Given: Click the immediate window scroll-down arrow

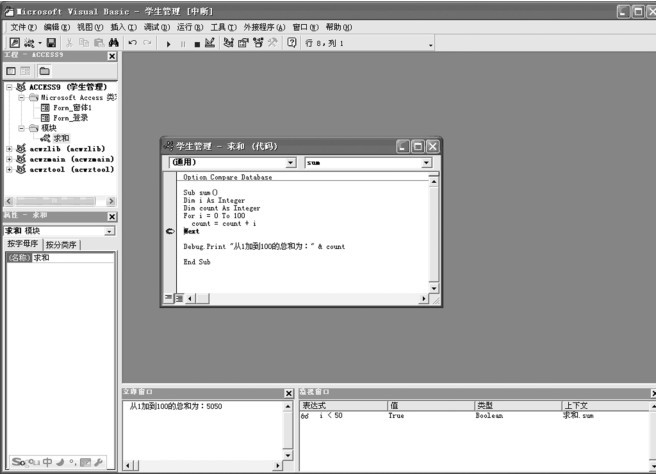Looking at the screenshot, I should point(288,455).
